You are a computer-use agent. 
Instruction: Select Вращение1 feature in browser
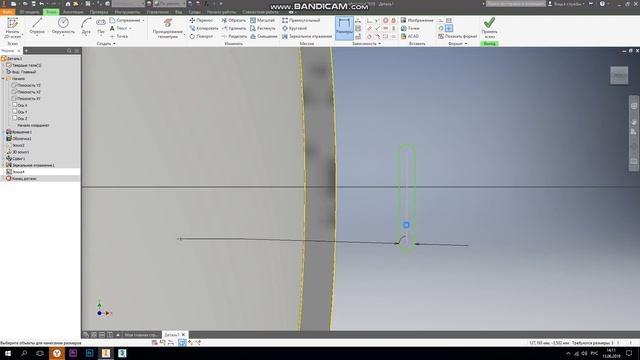point(19,132)
